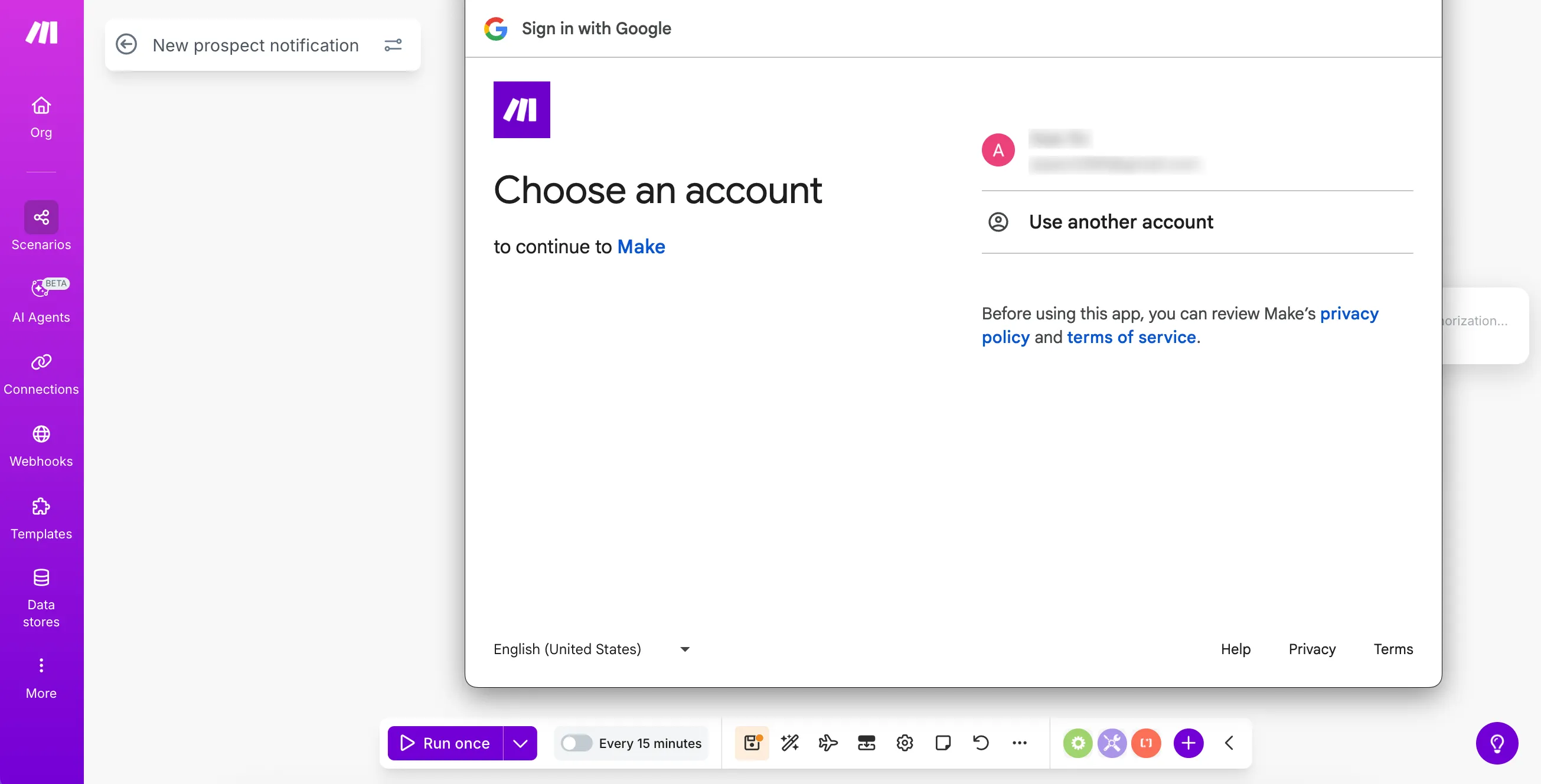Screen dimensions: 1541x784
Task: Click Help in the Google dialog footer
Action: 1235,649
